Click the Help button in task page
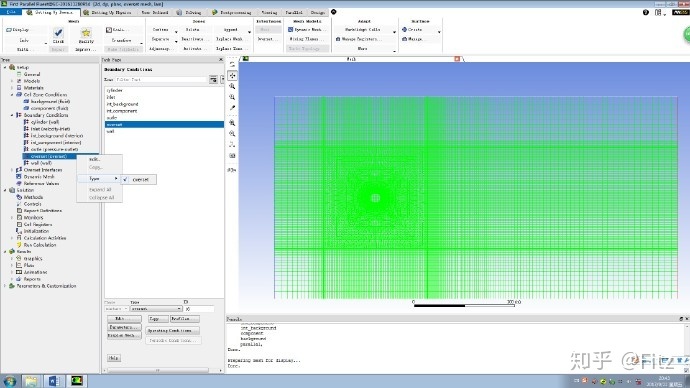 pos(114,358)
